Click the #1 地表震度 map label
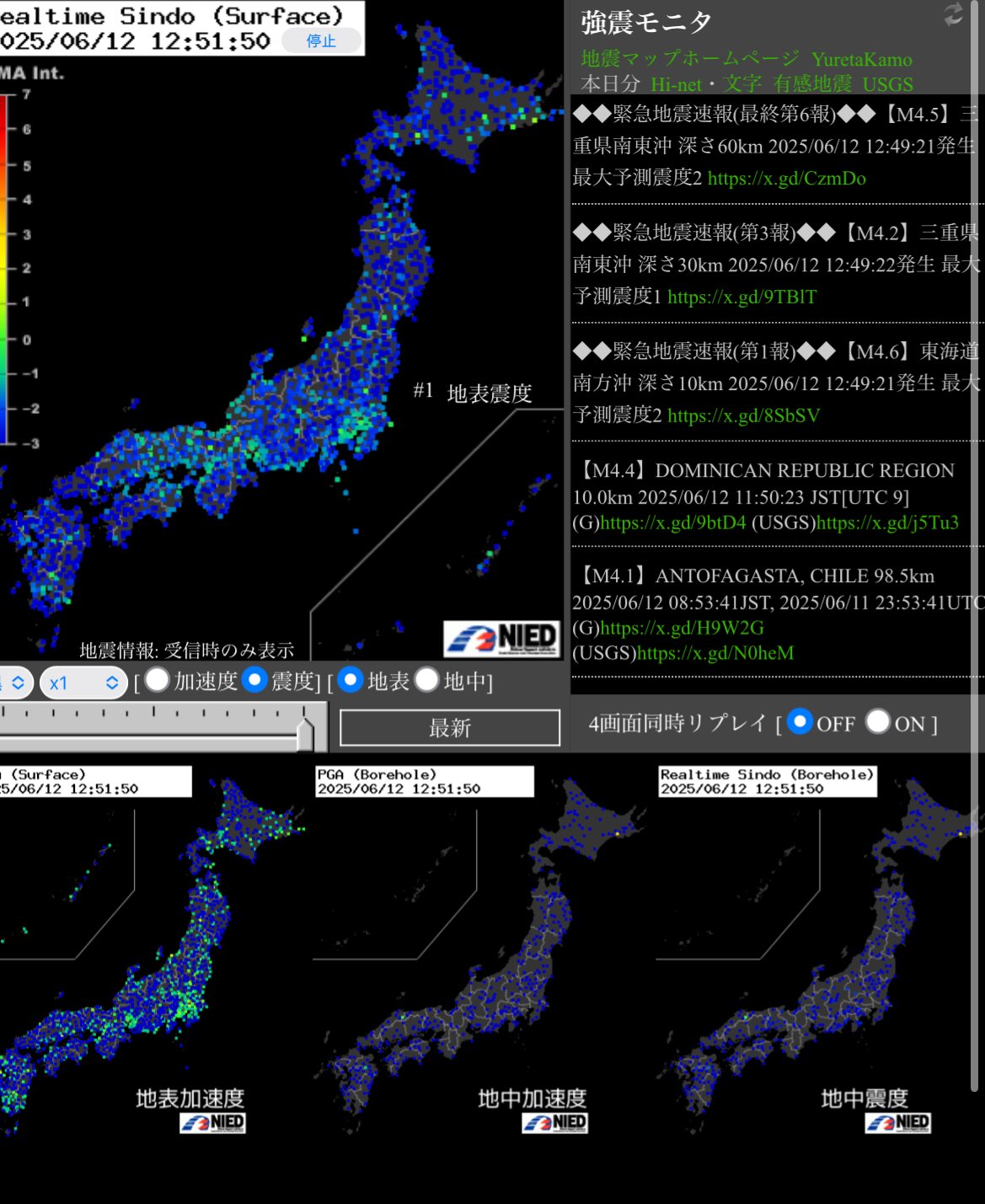 coord(473,393)
